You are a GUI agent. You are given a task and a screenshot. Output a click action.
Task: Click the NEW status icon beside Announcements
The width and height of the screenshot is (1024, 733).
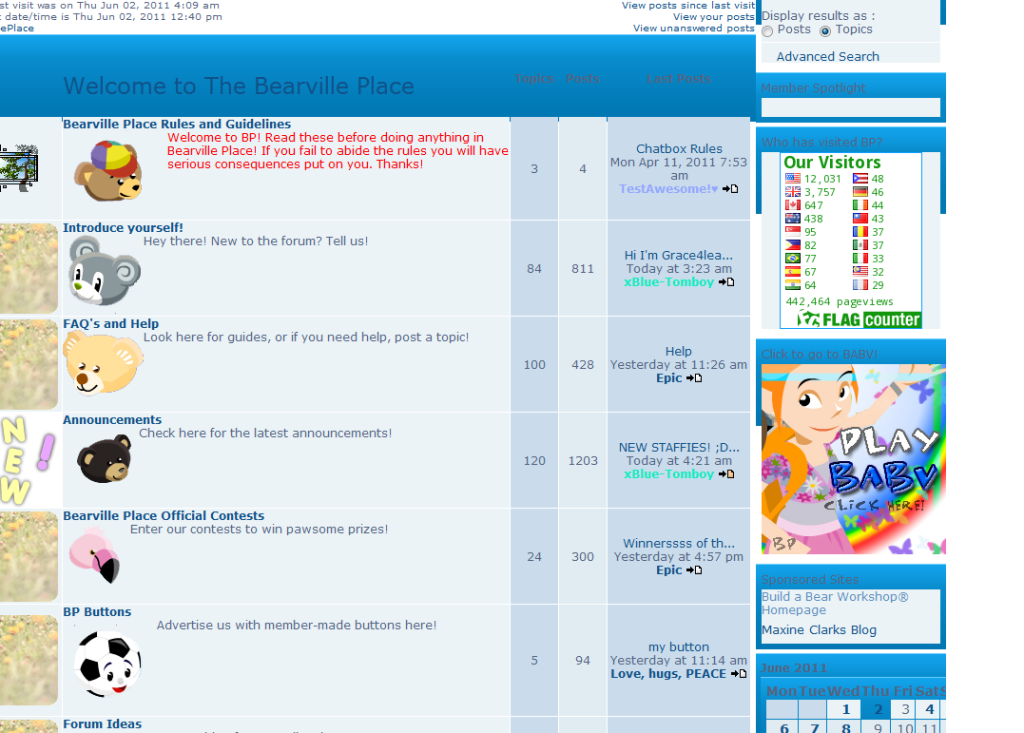pyautogui.click(x=28, y=461)
